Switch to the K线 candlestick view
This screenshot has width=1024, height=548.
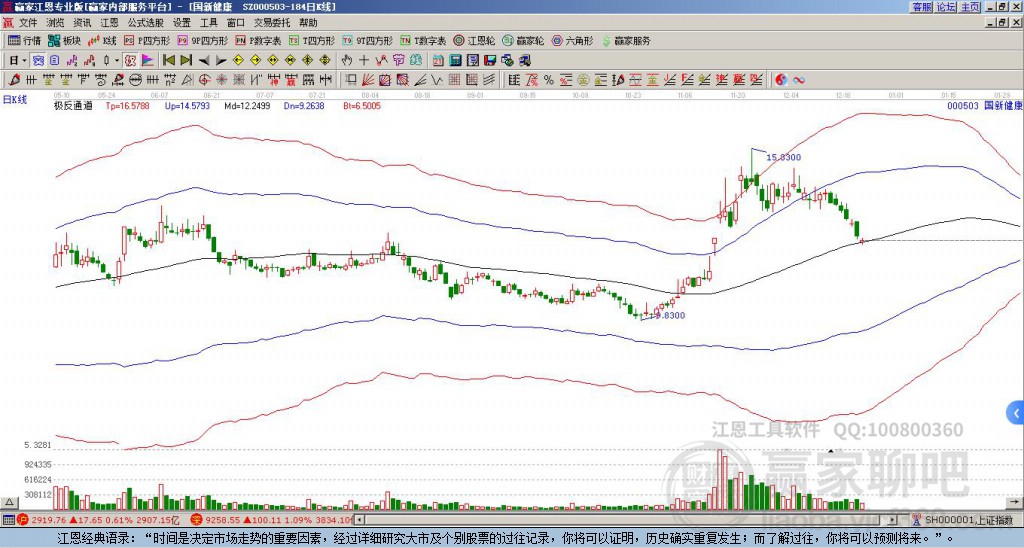click(x=101, y=40)
